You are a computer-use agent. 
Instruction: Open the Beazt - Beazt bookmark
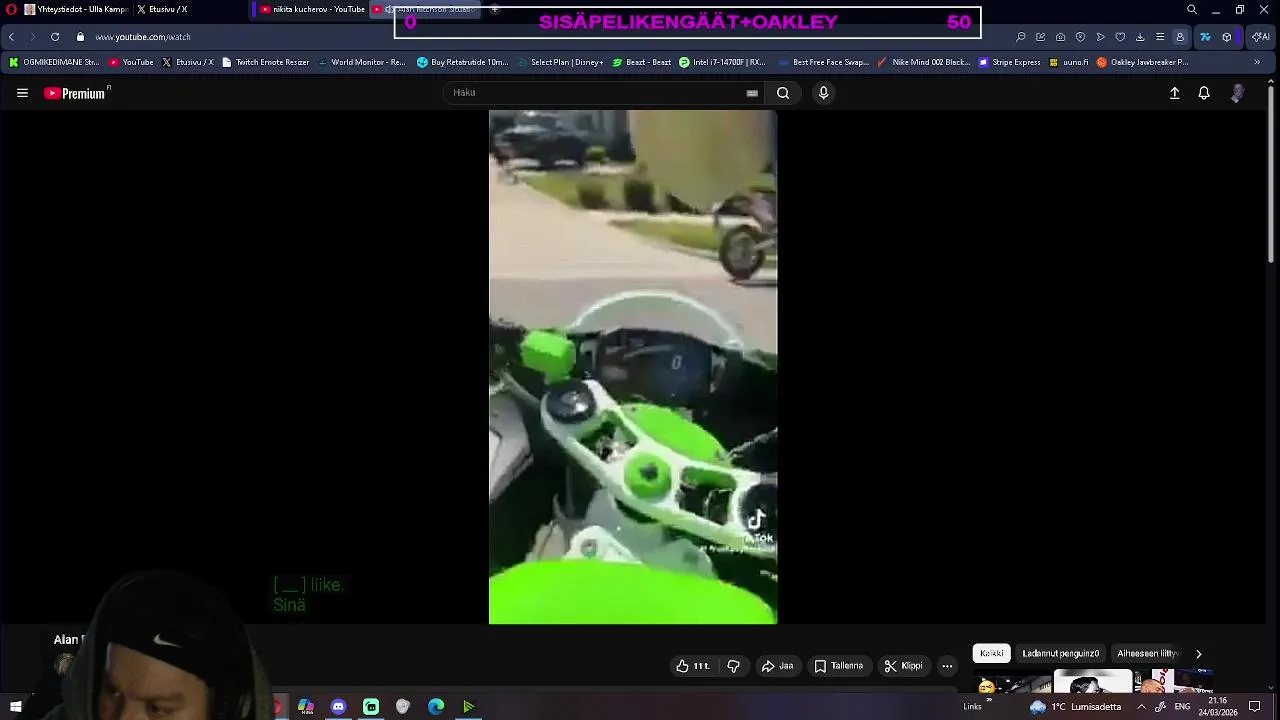point(641,62)
